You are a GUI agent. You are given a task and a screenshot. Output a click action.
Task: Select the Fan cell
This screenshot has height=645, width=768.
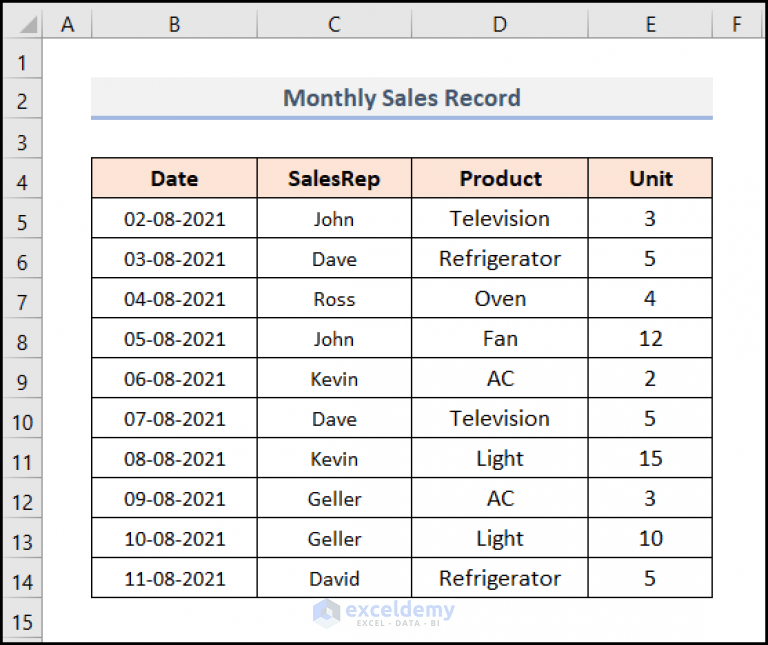[x=500, y=338]
